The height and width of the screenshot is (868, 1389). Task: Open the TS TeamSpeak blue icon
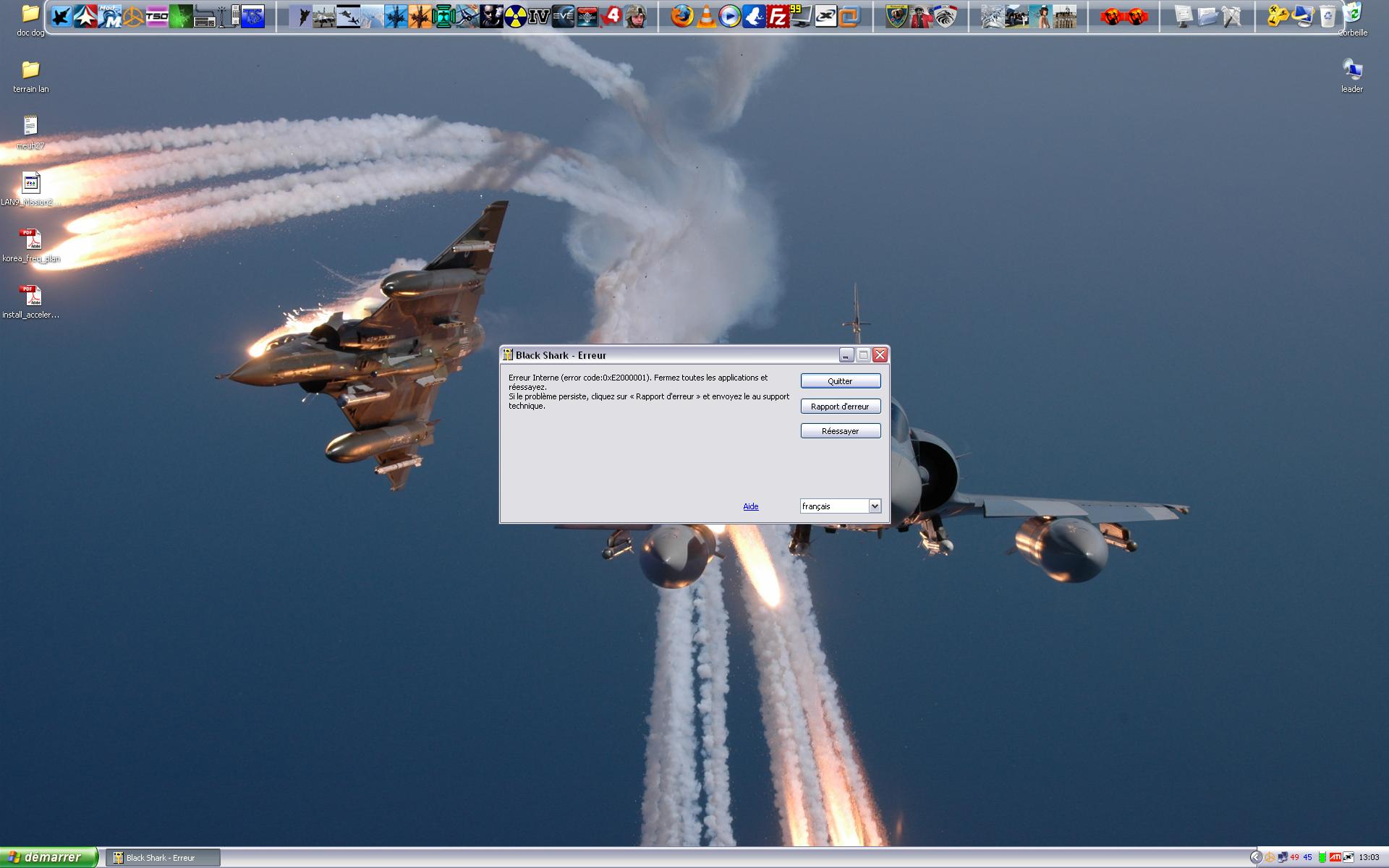(252, 16)
